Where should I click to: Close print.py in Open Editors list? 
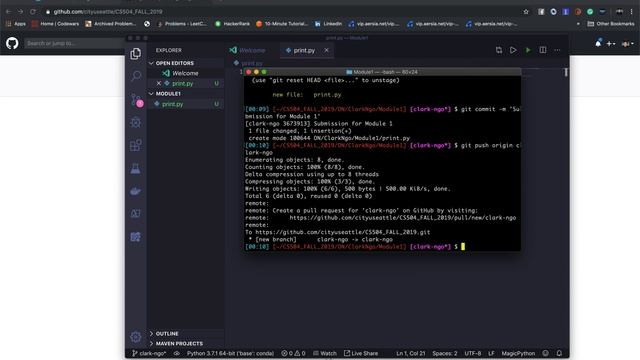pos(159,83)
